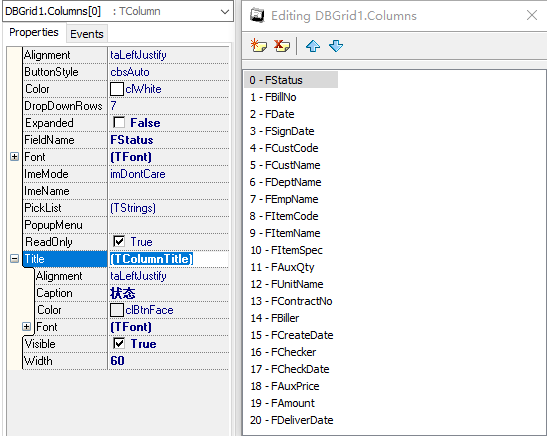Collapse the Title property node
Screen dimensions: 547x436
[14, 258]
